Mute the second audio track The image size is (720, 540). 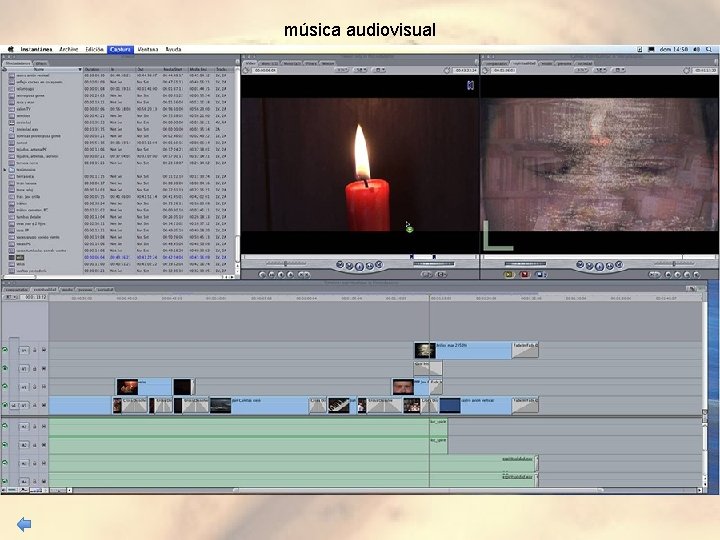[5, 444]
